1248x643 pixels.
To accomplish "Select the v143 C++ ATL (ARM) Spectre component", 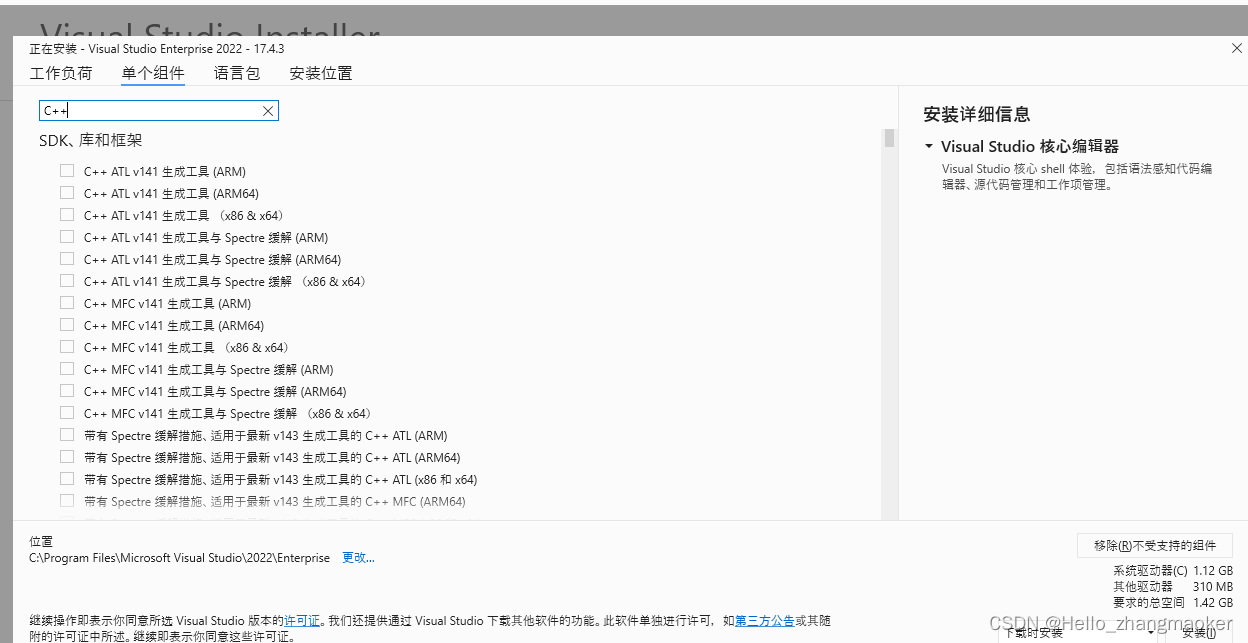I will click(66, 434).
